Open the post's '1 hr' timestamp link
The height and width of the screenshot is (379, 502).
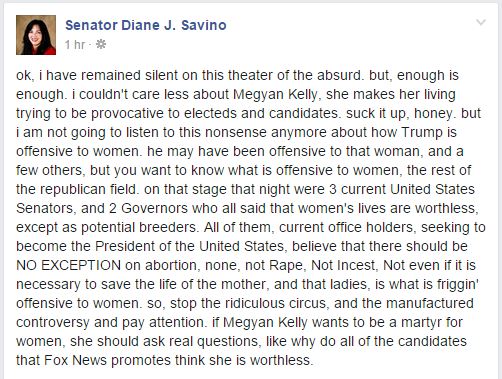(x=75, y=45)
